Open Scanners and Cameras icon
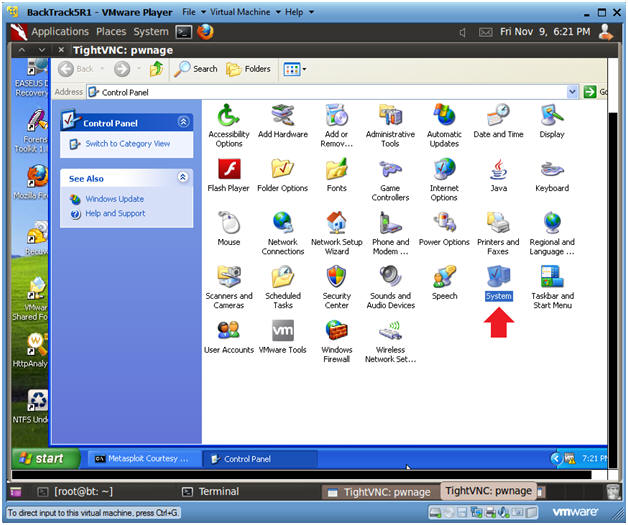628x525 pixels. [x=229, y=287]
